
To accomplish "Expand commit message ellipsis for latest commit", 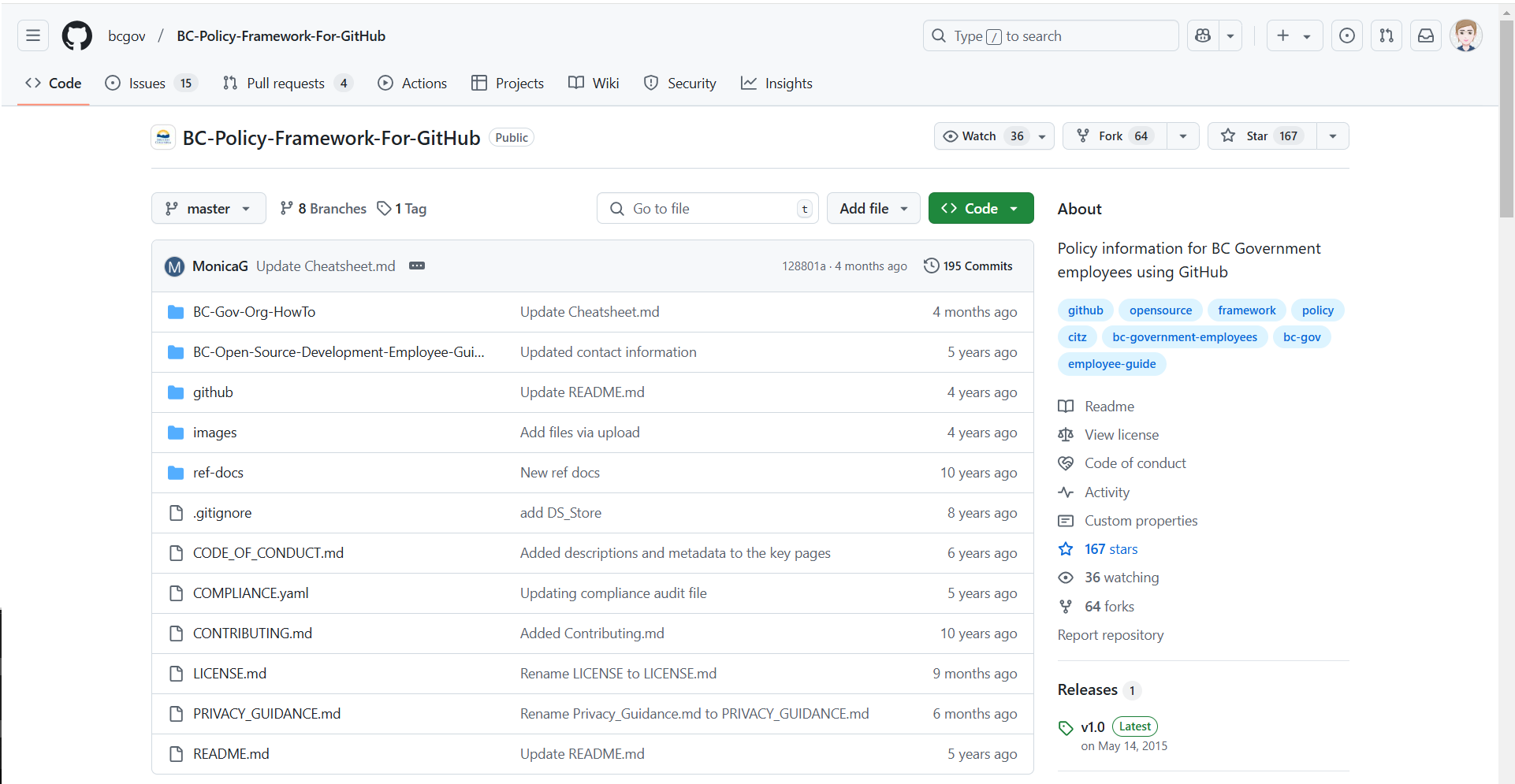I will point(417,266).
